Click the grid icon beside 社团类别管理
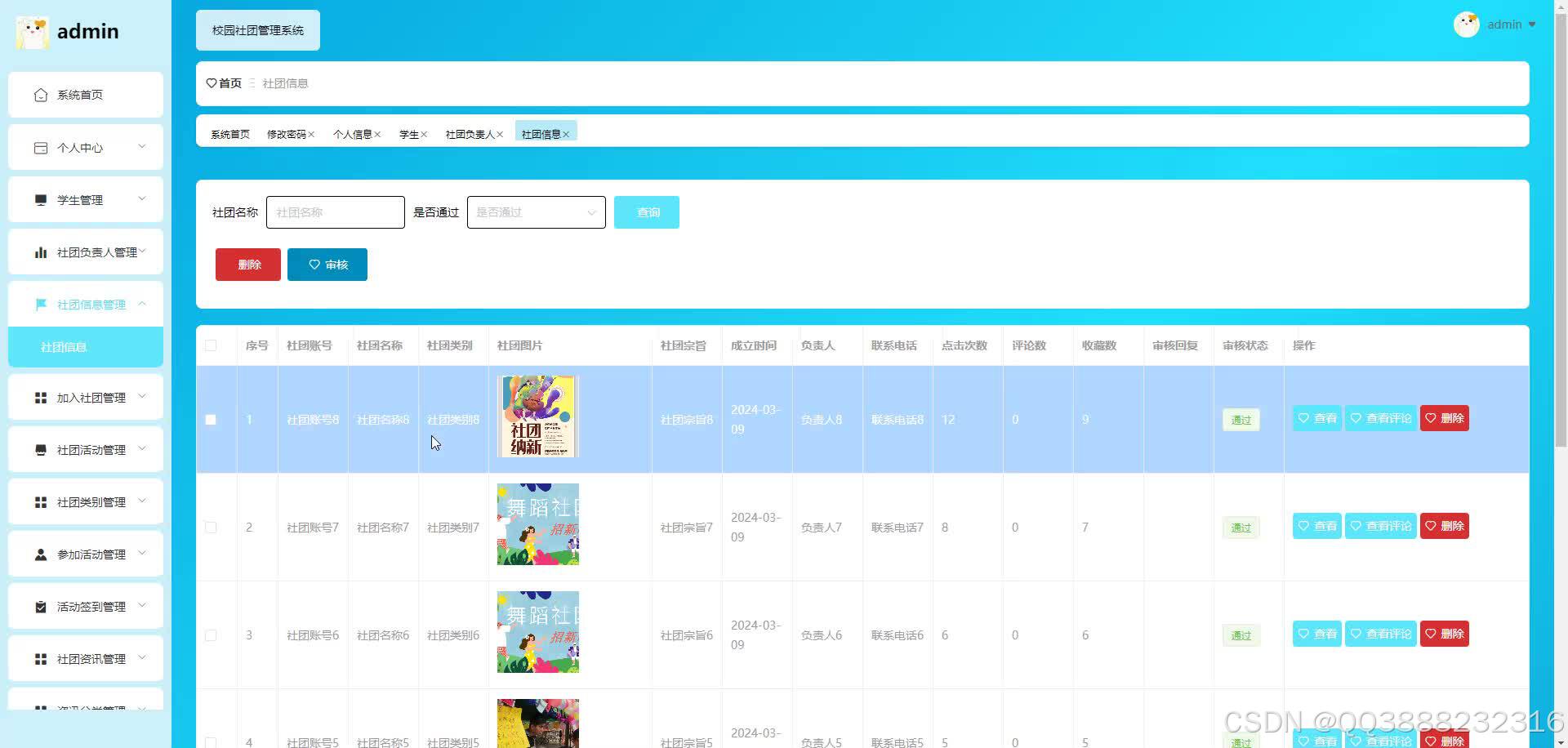The image size is (1568, 748). pyautogui.click(x=41, y=502)
